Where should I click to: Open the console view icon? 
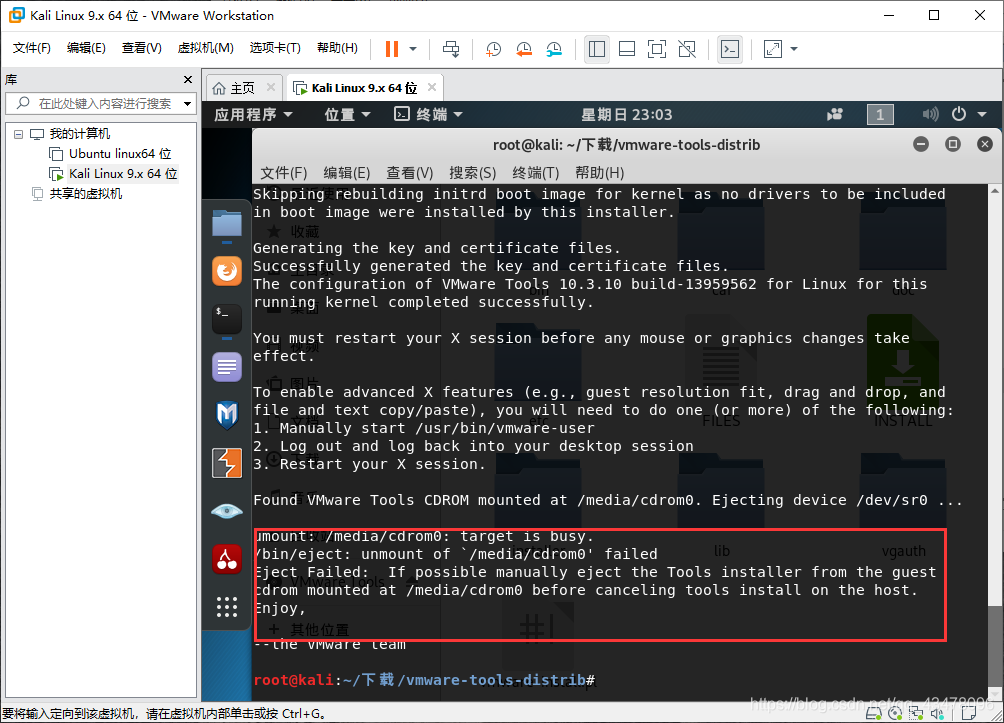(x=730, y=49)
